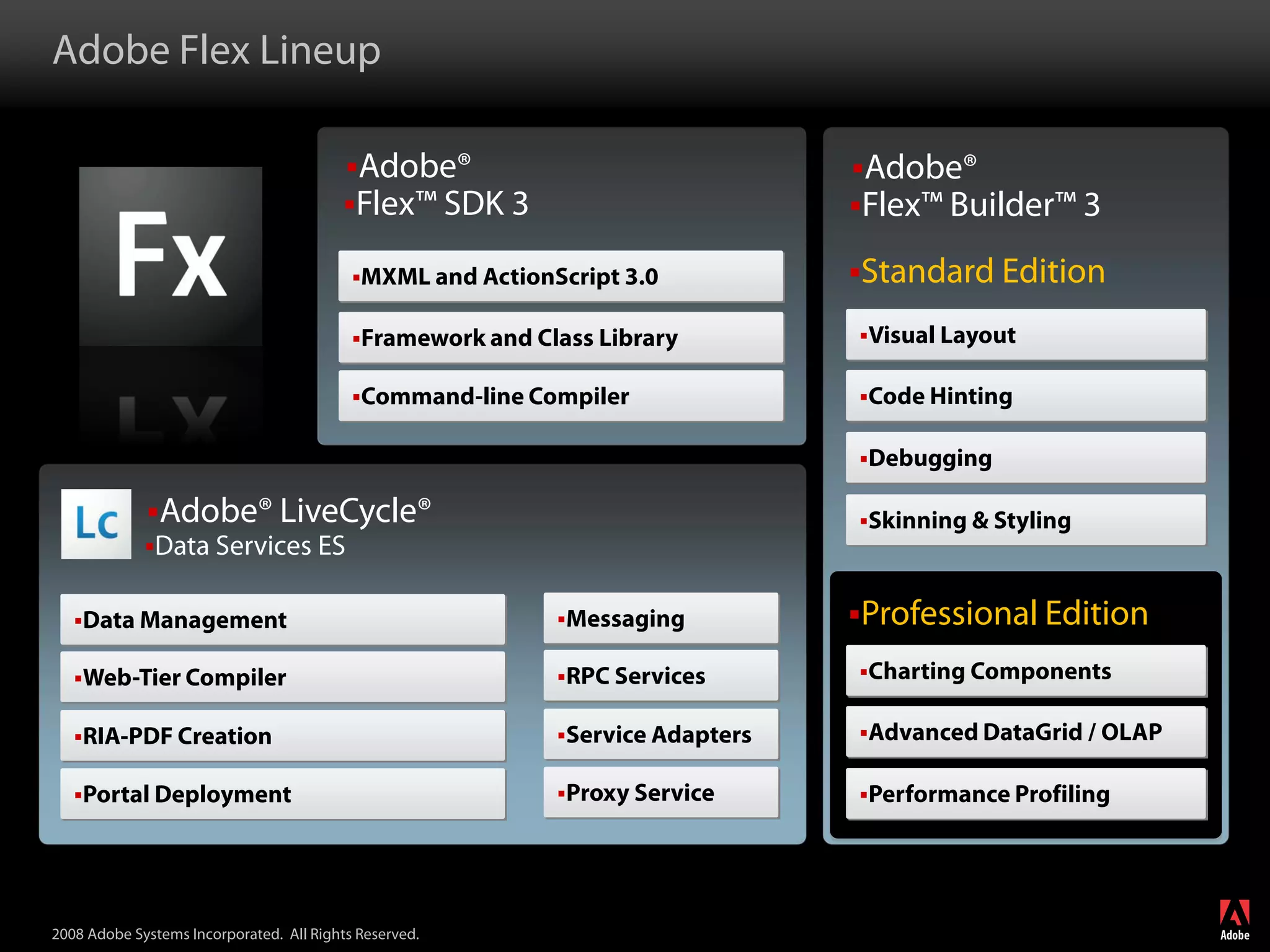
Task: Click the Fx Flex logo icon
Action: point(171,256)
